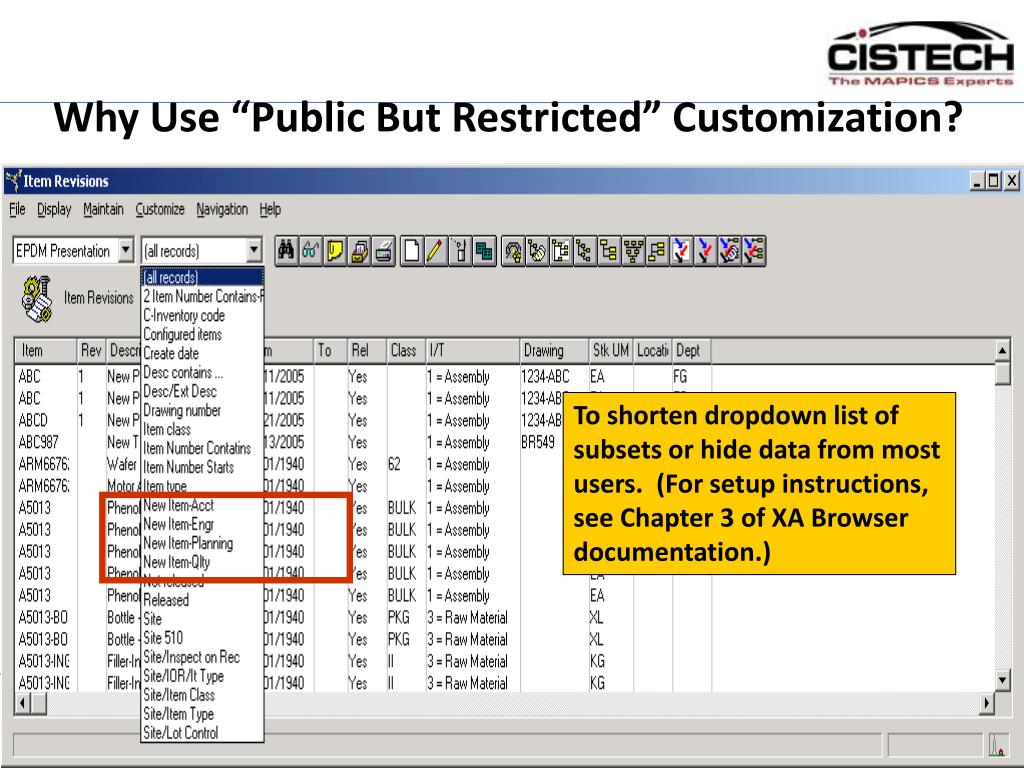
Task: Select '(all records)' in the subset list
Action: click(x=202, y=277)
